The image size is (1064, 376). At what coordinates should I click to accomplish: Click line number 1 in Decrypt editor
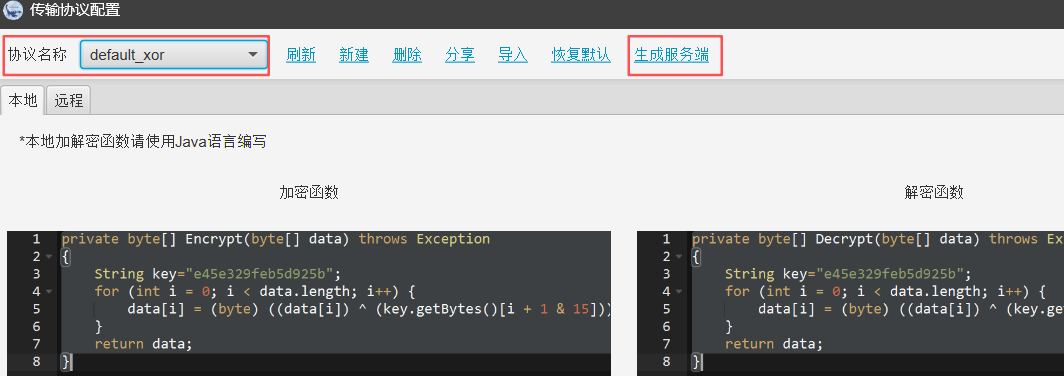(x=666, y=239)
